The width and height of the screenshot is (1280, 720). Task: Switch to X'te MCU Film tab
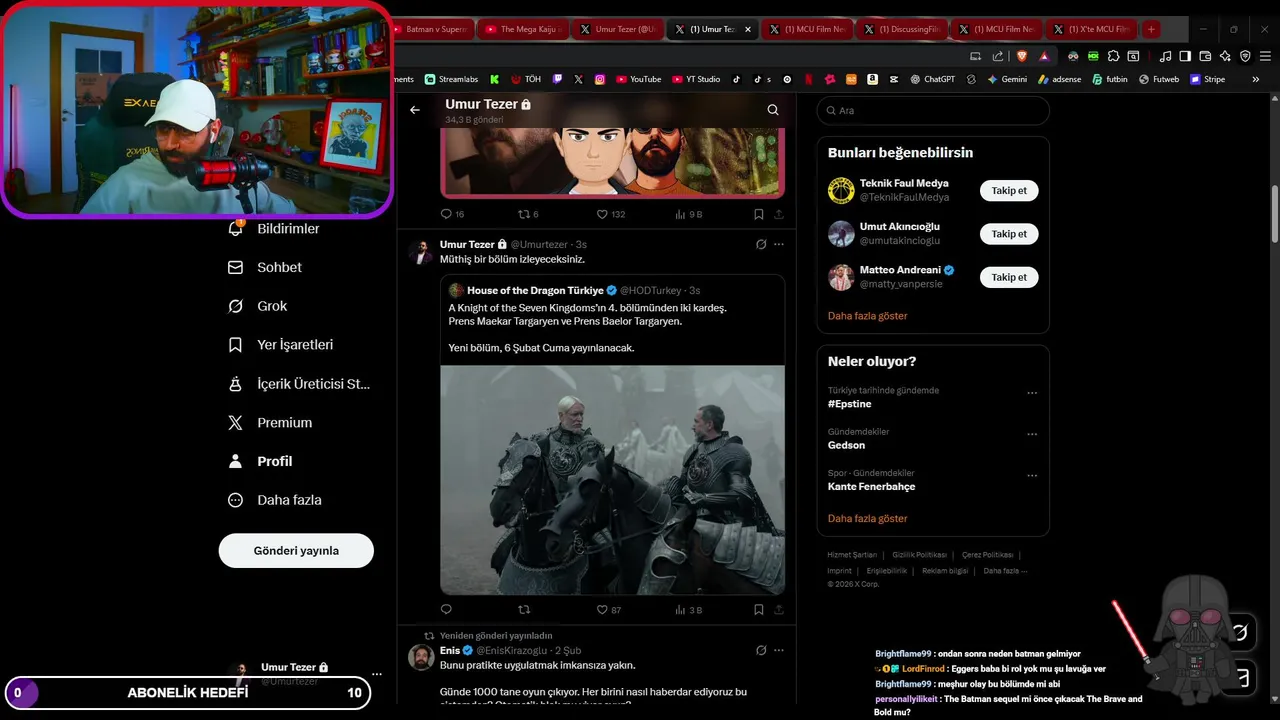pos(1090,29)
